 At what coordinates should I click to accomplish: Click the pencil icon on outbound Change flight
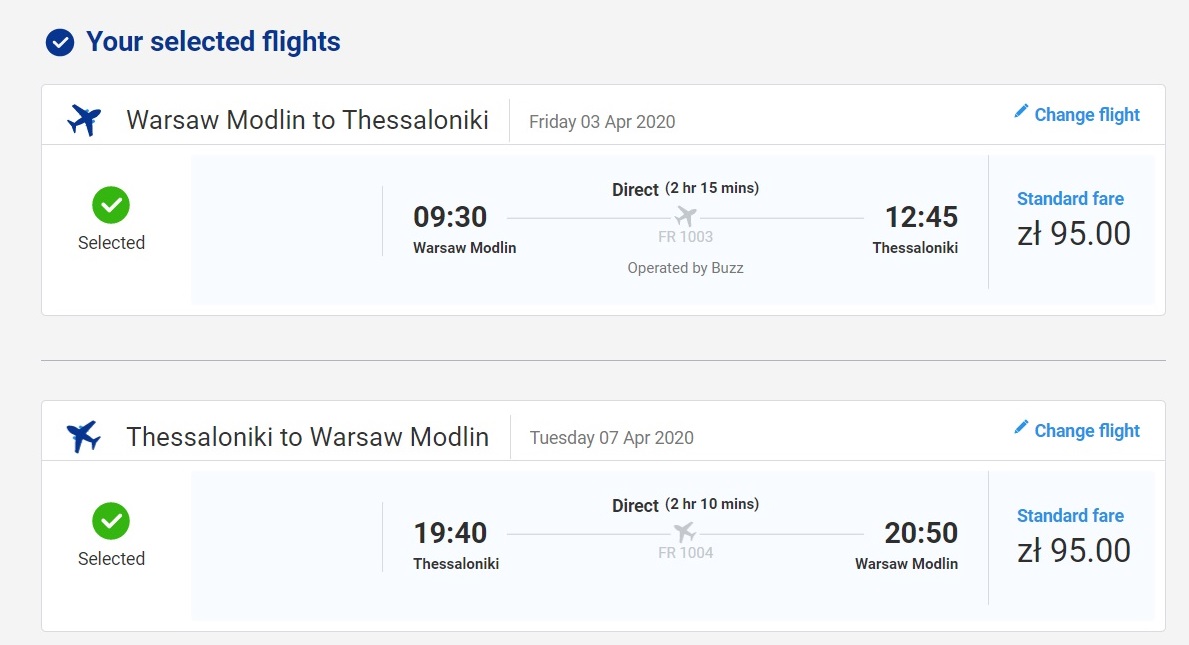(1021, 111)
